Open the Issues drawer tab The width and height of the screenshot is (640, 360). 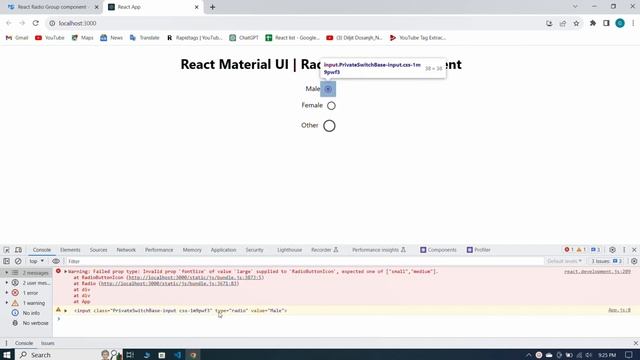pos(48,343)
